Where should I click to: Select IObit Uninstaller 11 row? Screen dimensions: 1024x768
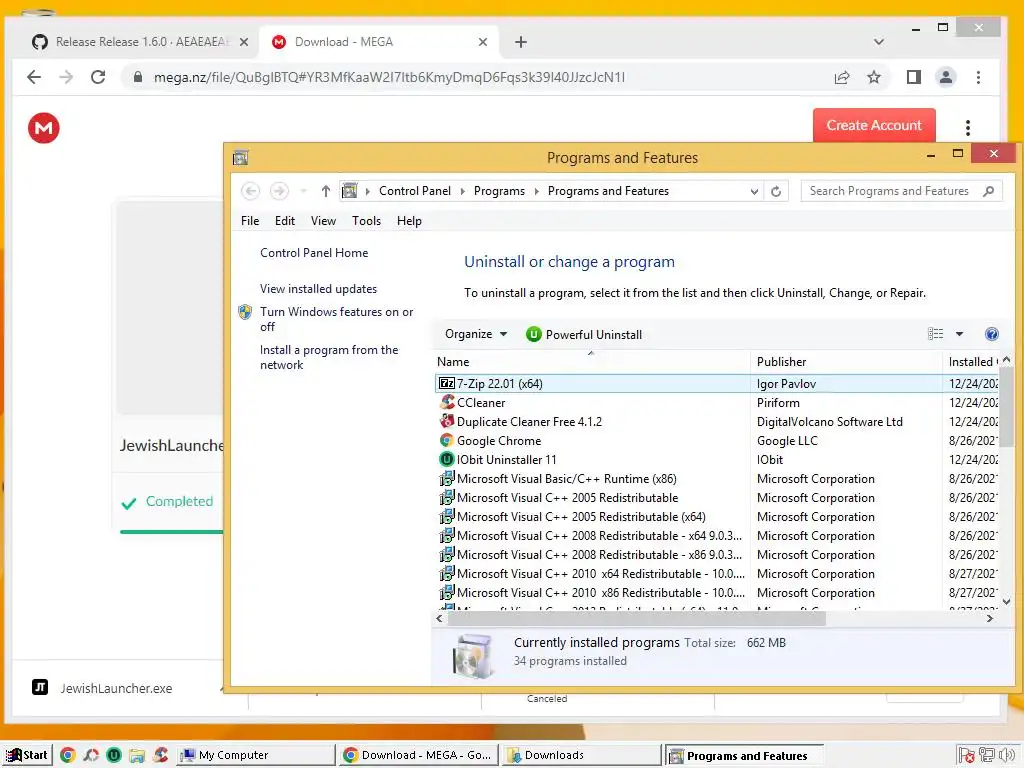[716, 459]
